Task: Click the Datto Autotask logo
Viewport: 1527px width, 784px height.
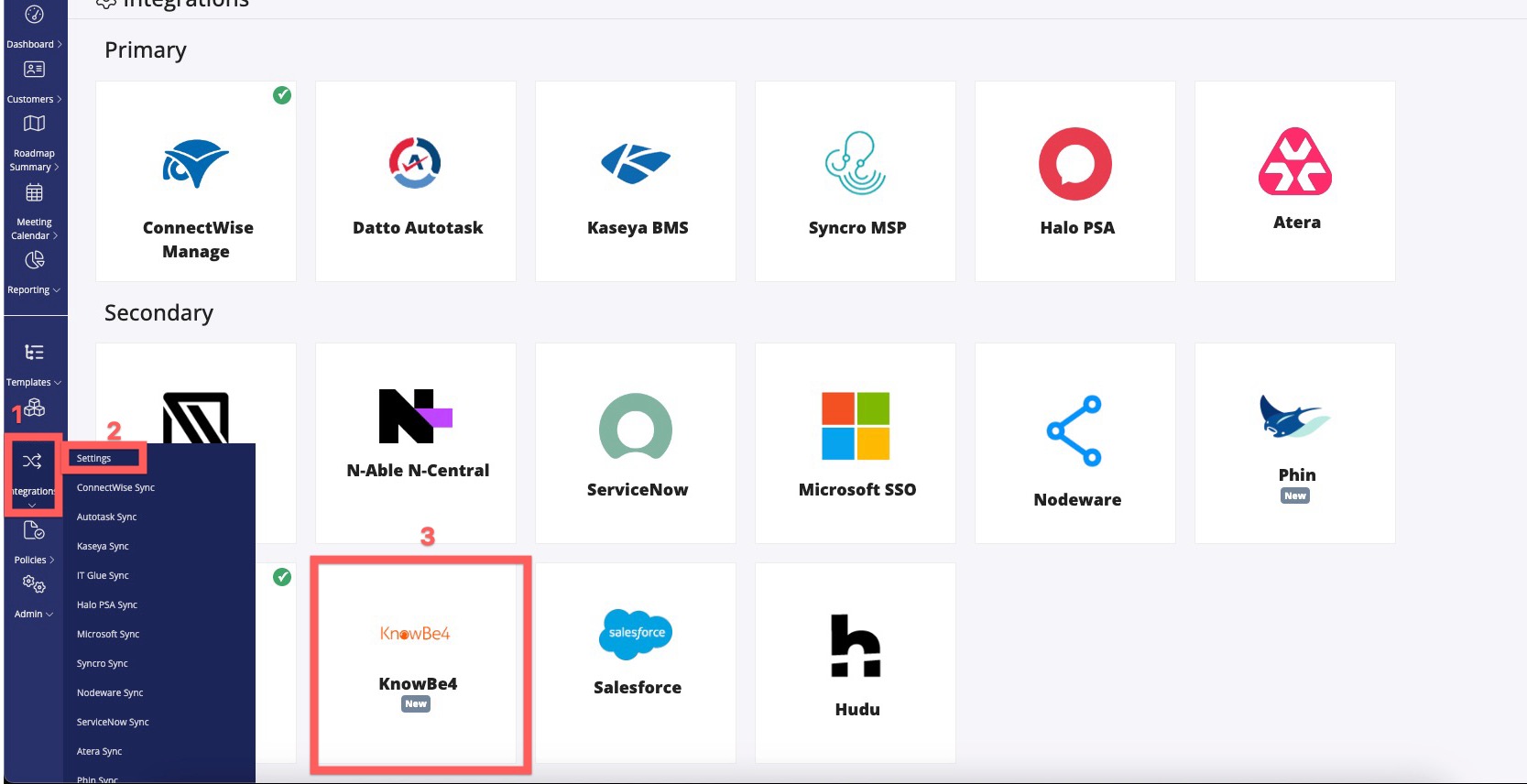Action: [x=415, y=163]
